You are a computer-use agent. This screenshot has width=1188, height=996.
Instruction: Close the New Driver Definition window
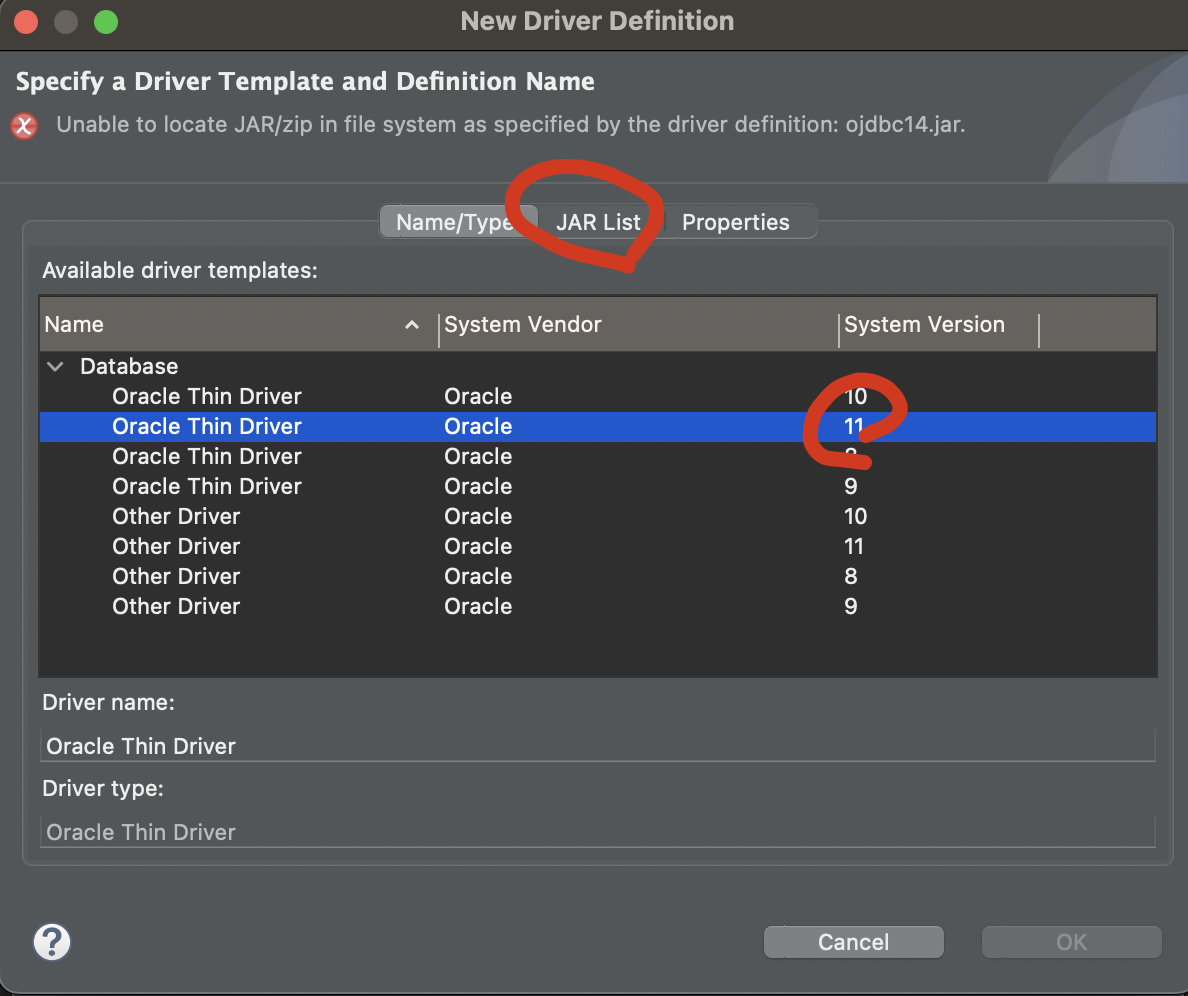click(x=27, y=22)
